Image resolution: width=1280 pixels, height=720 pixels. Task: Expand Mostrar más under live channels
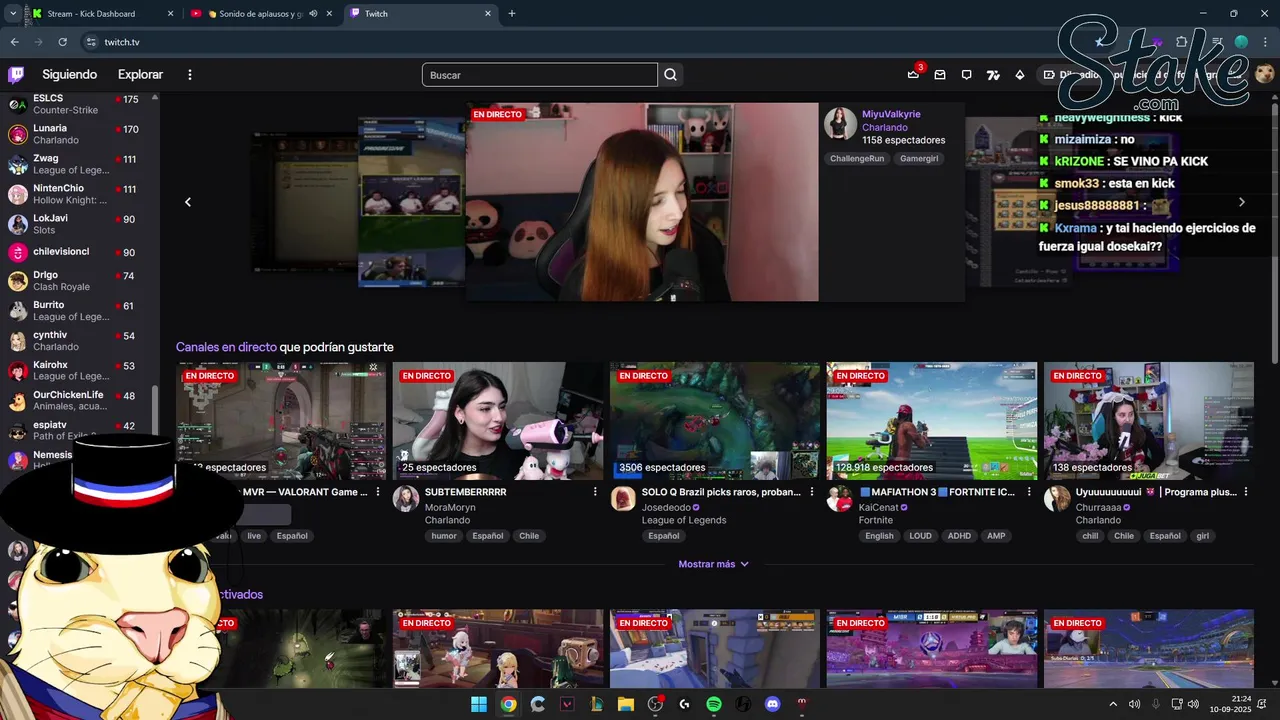pyautogui.click(x=714, y=564)
